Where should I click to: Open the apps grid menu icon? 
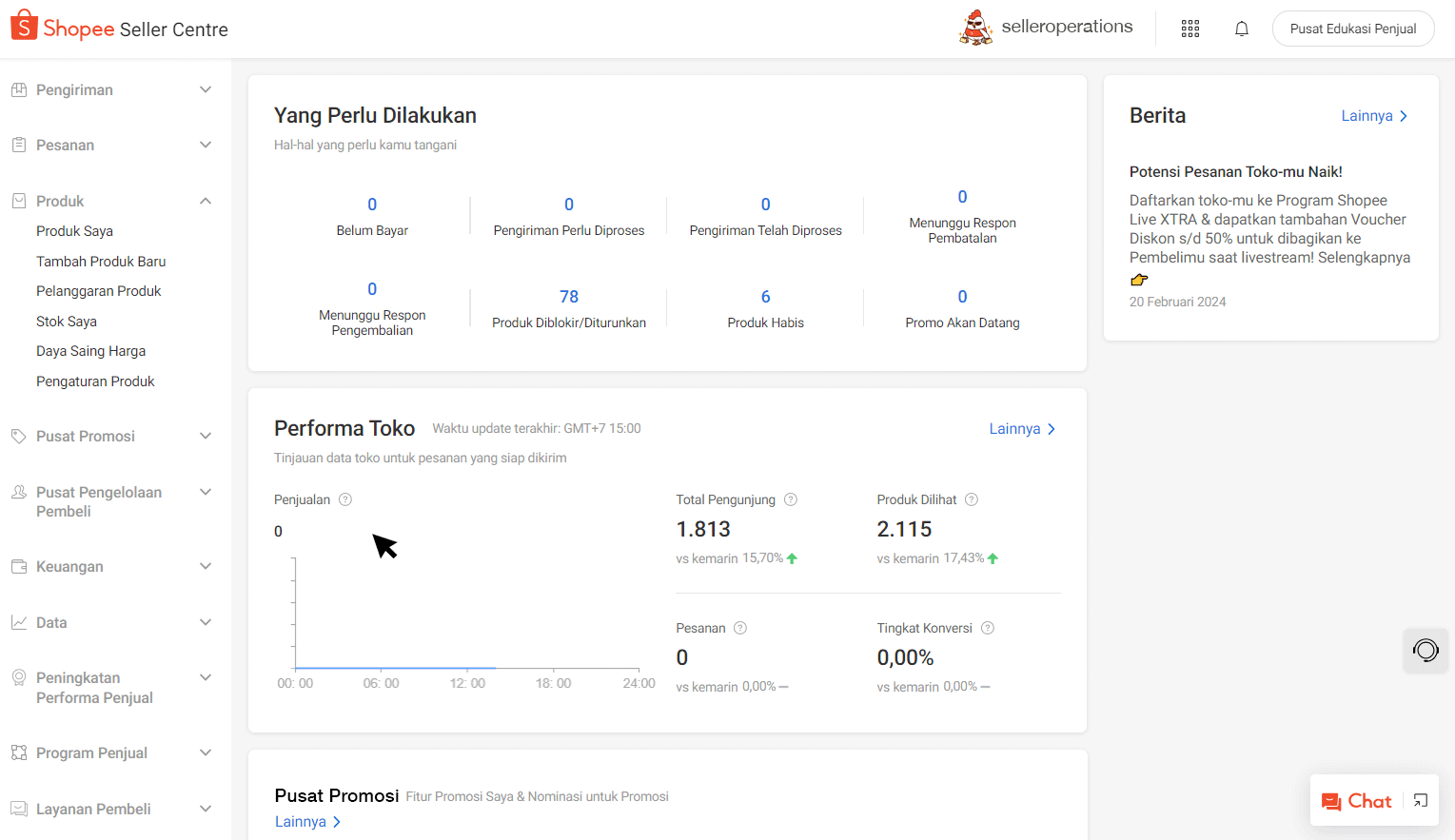(x=1190, y=29)
